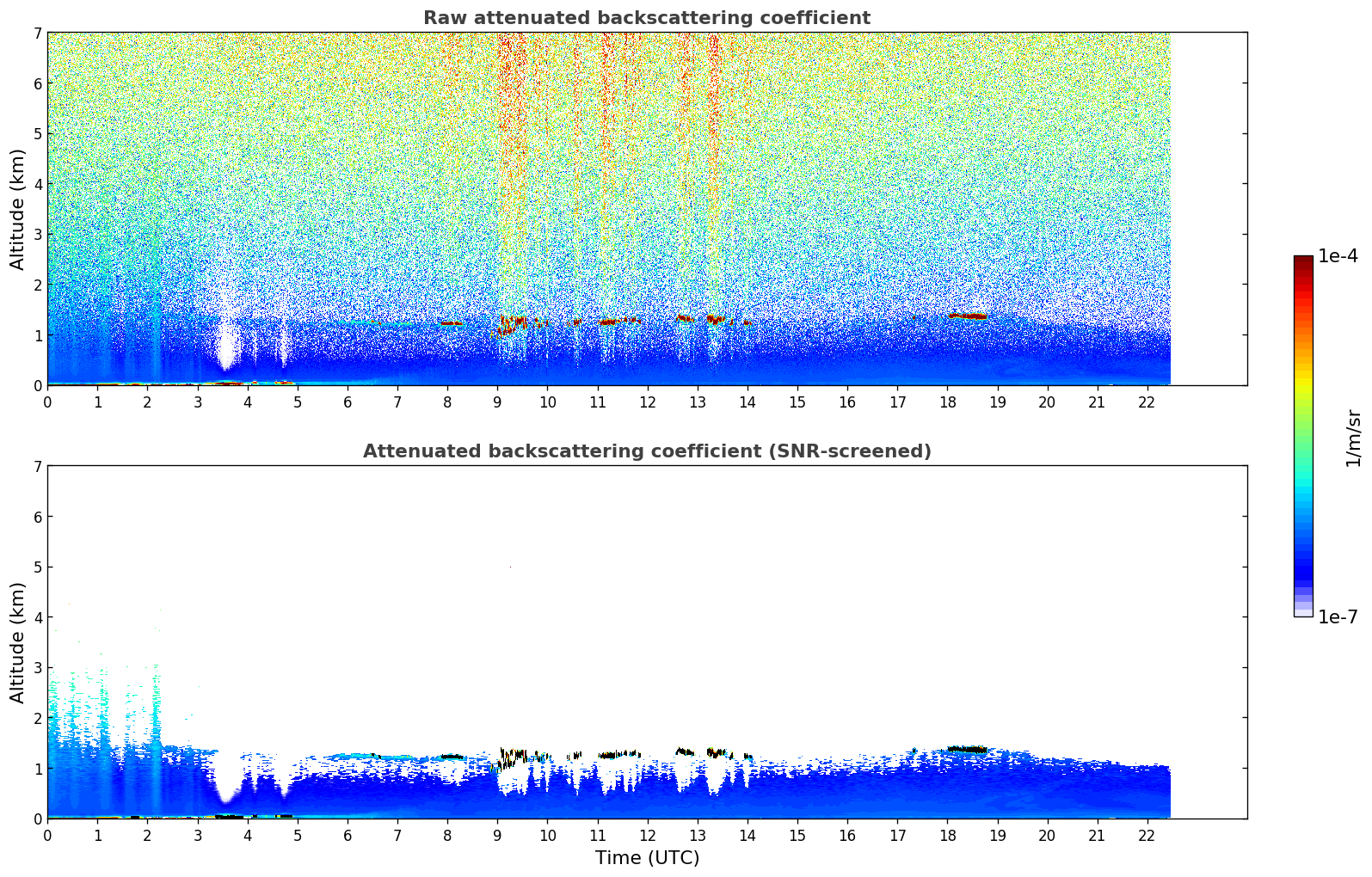Click the "1e-4" colorbar maximum label

click(1338, 256)
